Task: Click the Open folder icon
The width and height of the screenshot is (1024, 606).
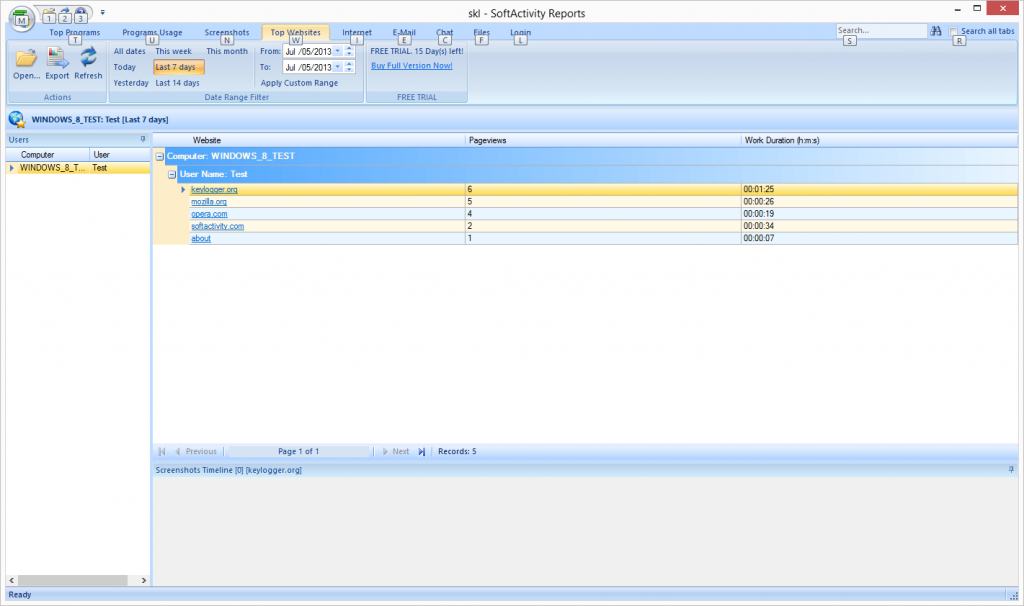Action: click(26, 58)
